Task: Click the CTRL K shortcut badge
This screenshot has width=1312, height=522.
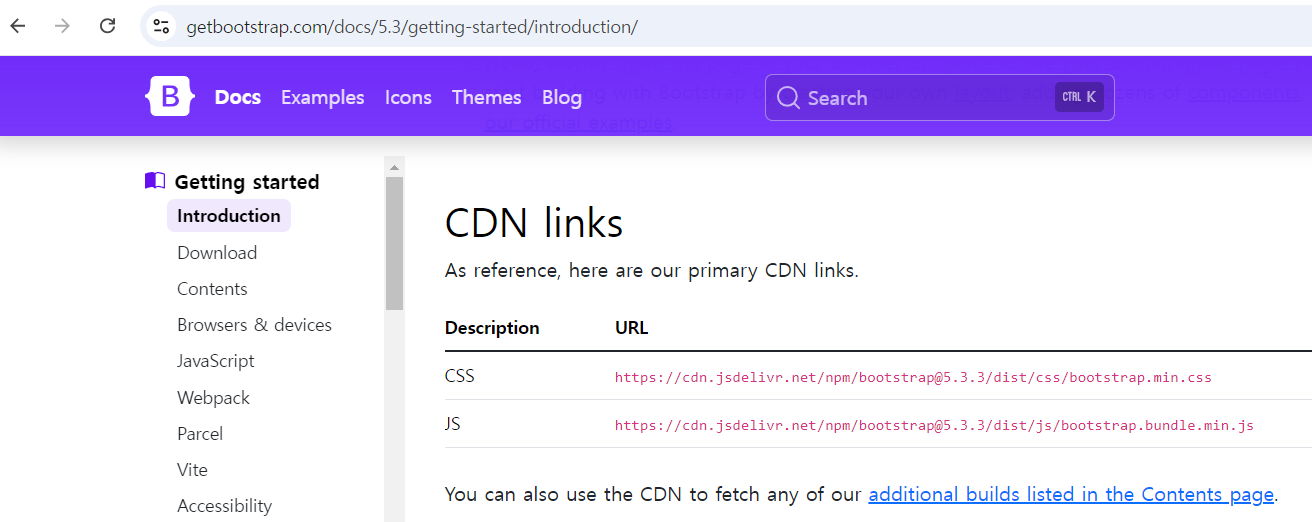Action: coord(1079,97)
